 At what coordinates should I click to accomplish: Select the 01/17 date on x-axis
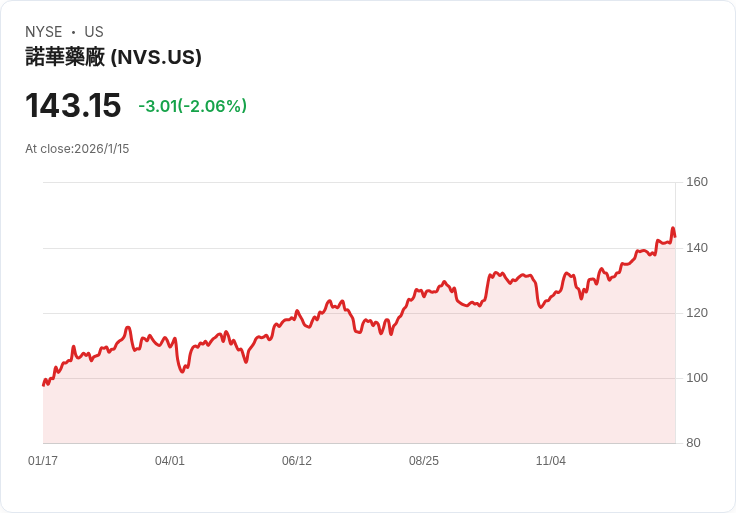[x=43, y=461]
